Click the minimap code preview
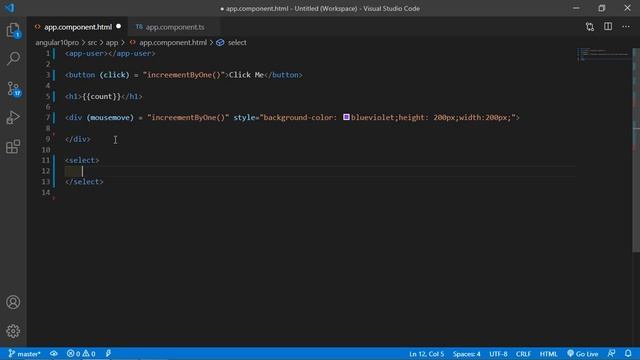This screenshot has width=640, height=360. point(603,54)
